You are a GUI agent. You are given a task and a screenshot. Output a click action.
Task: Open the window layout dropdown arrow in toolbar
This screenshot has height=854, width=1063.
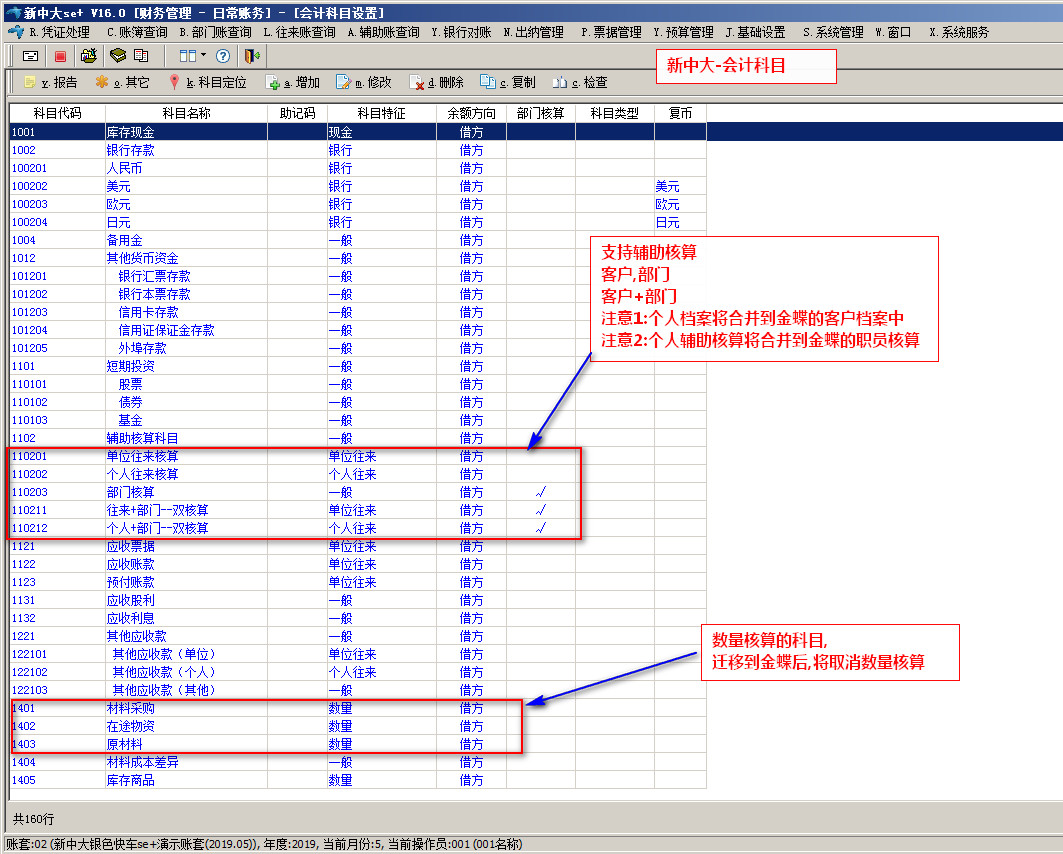tap(203, 56)
